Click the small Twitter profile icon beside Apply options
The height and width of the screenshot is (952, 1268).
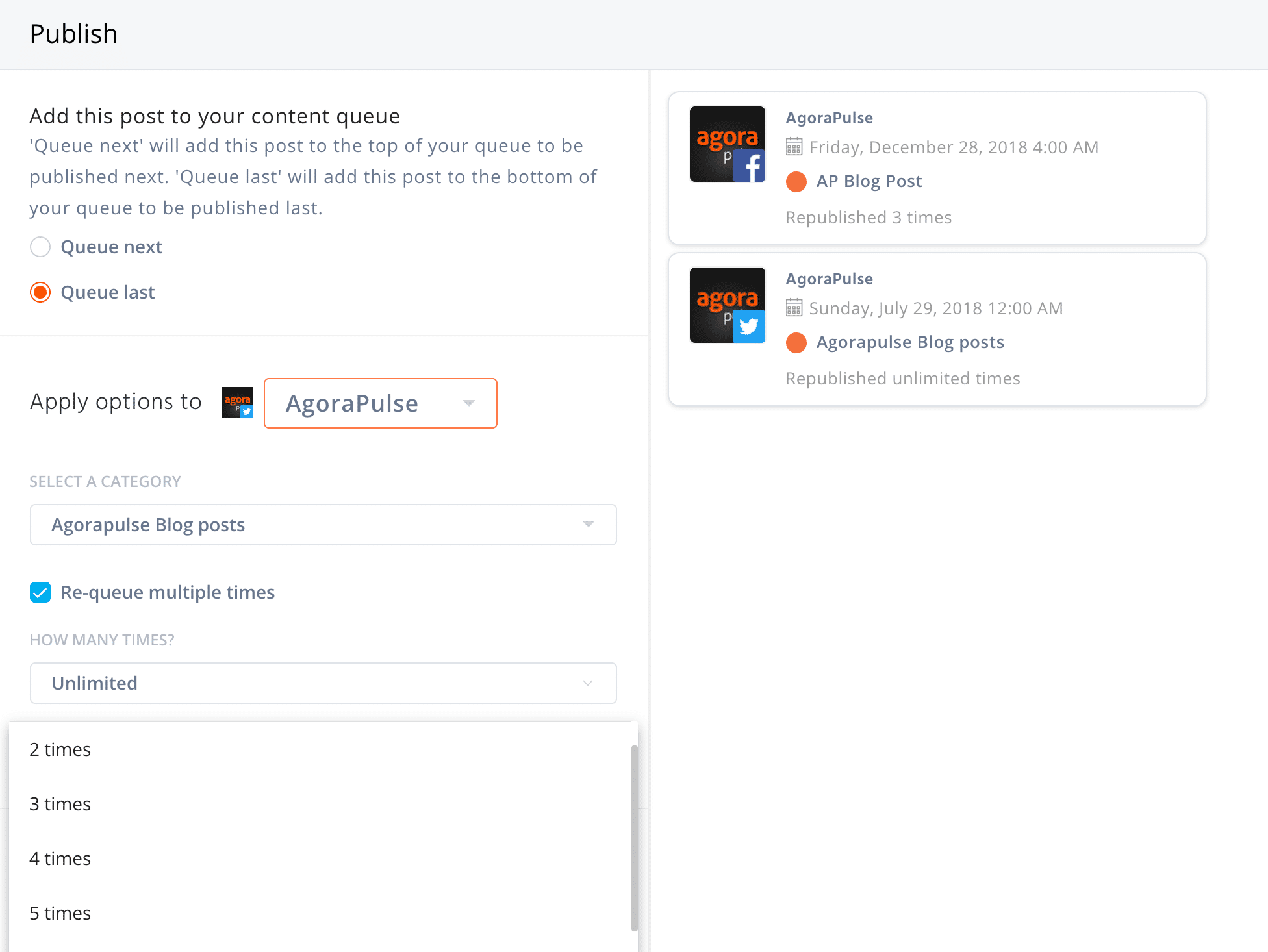(238, 403)
